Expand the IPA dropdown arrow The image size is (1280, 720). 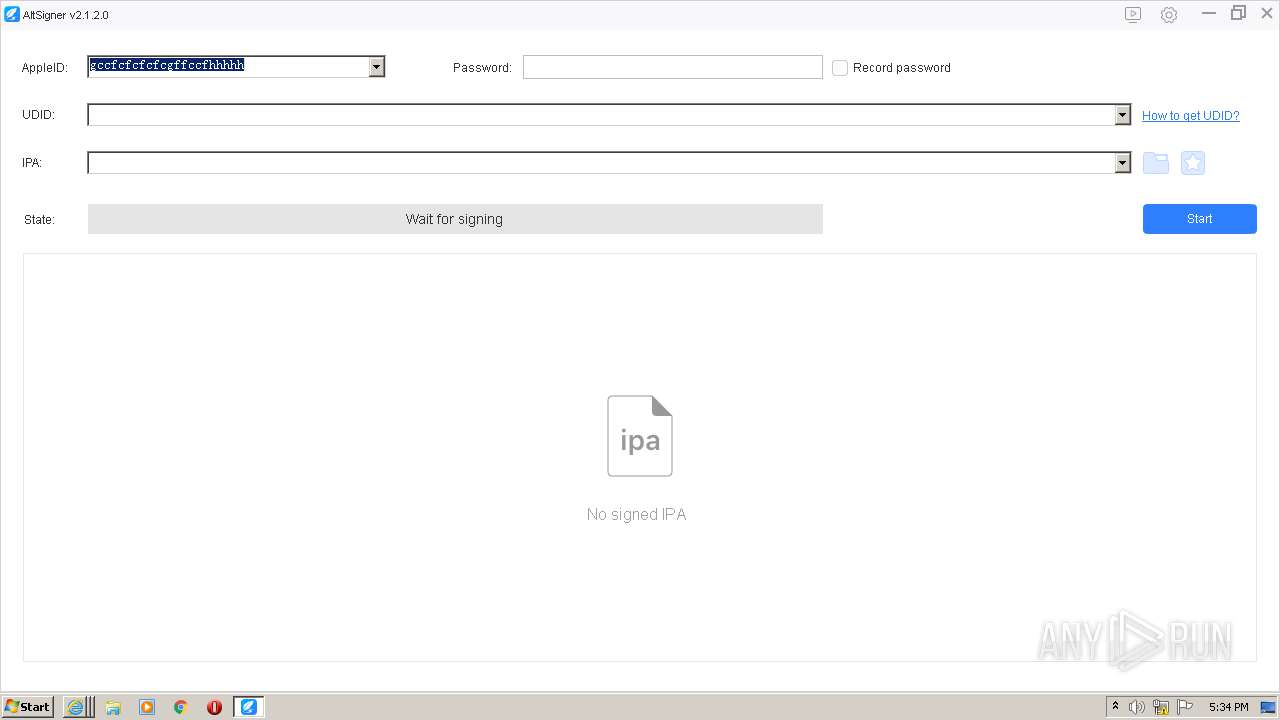[1122, 163]
